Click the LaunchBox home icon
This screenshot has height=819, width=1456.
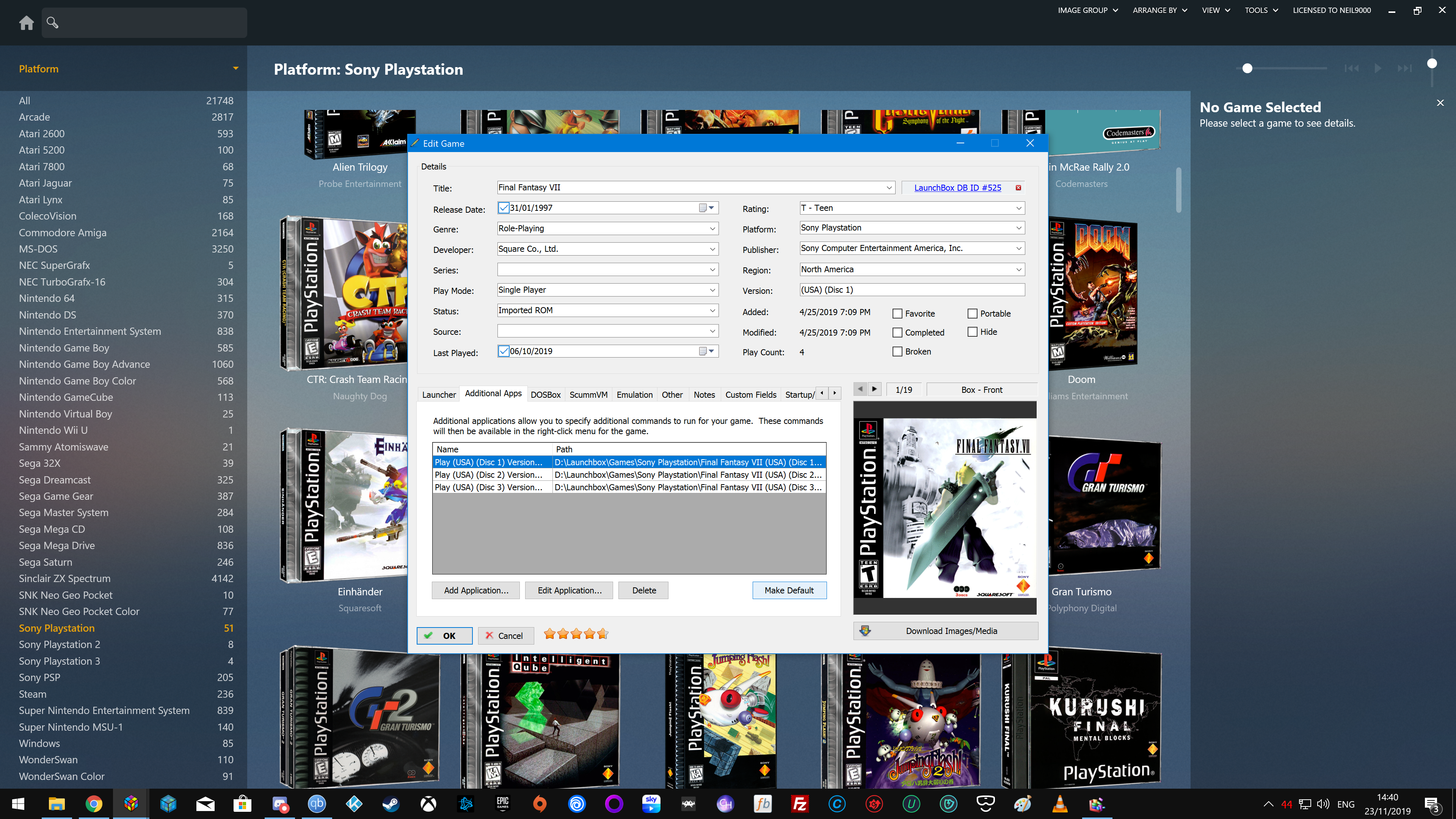click(x=26, y=23)
